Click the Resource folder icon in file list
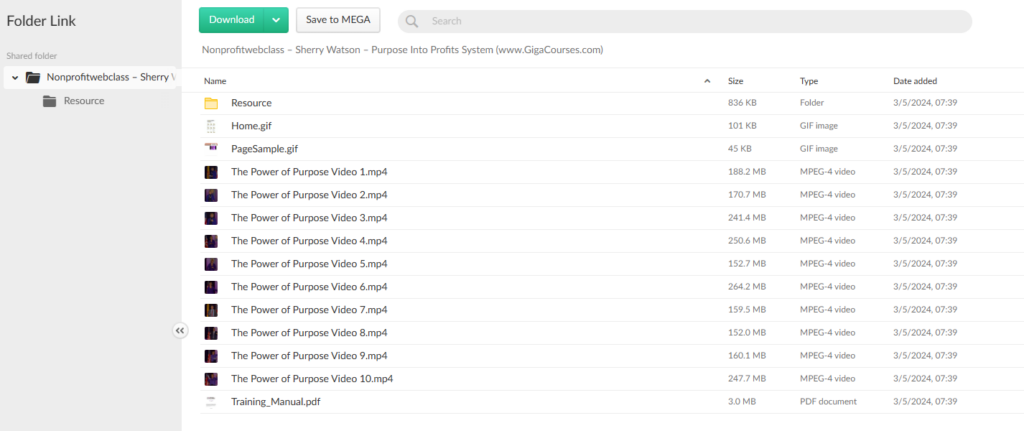This screenshot has width=1024, height=431. coord(211,103)
